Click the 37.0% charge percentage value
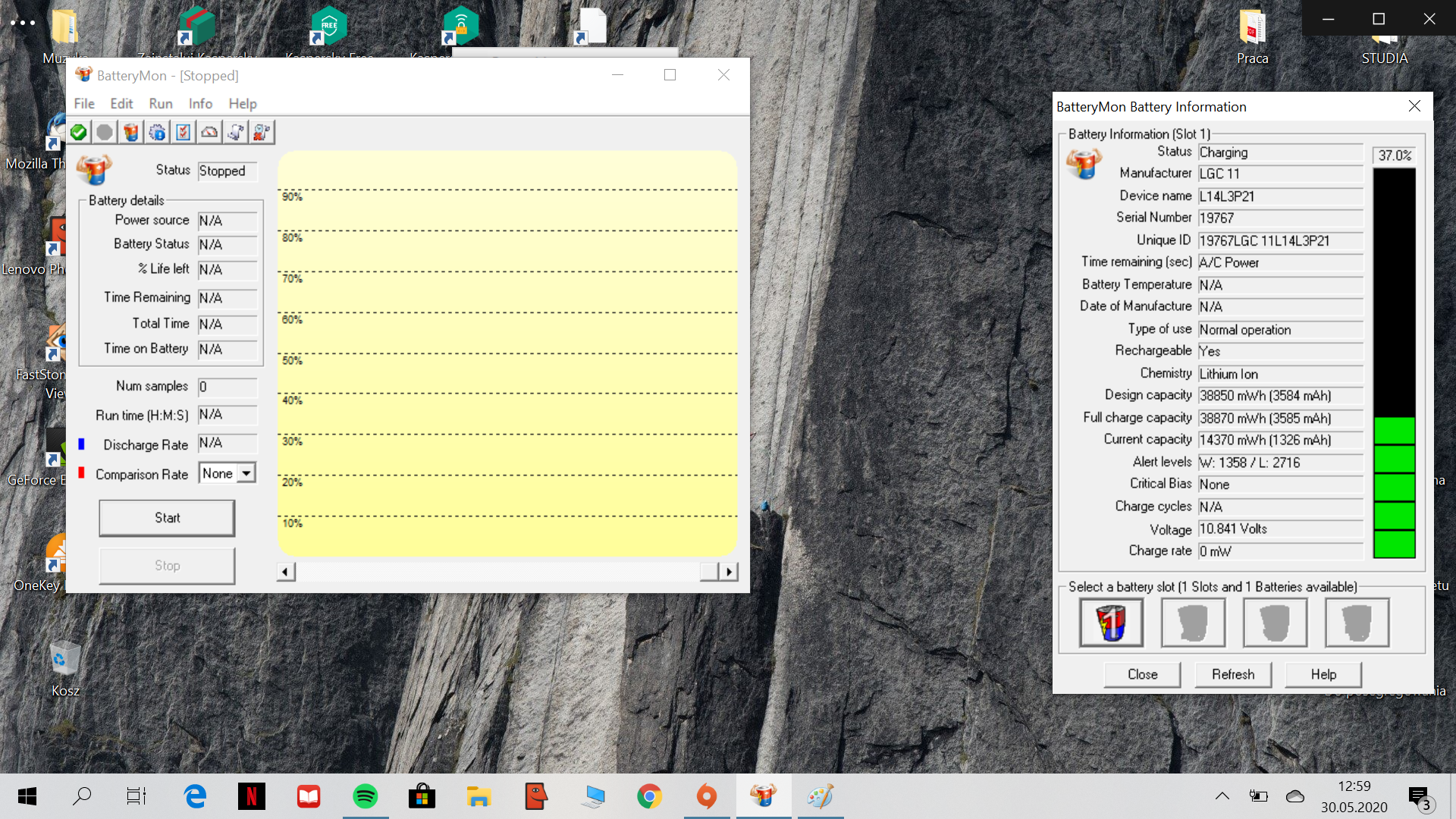The width and height of the screenshot is (1456, 819). 1395,155
